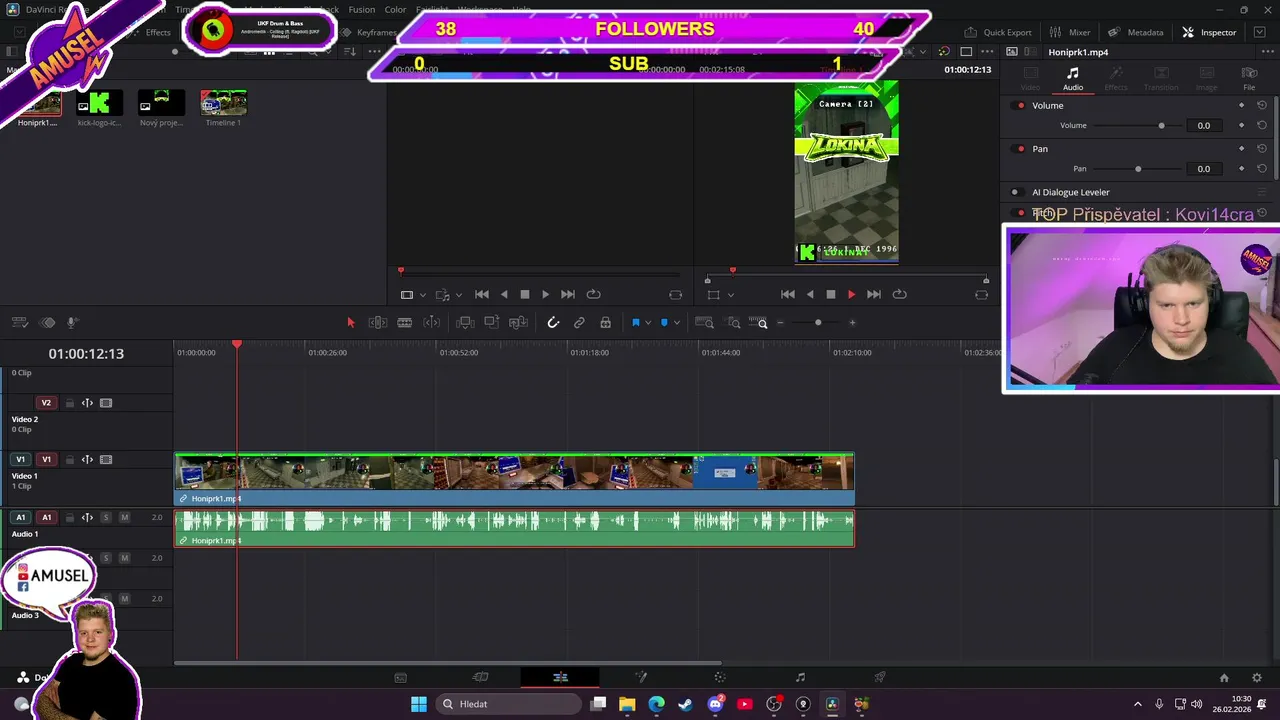Click the V2 destination control button
Image resolution: width=1280 pixels, height=720 pixels.
point(46,403)
